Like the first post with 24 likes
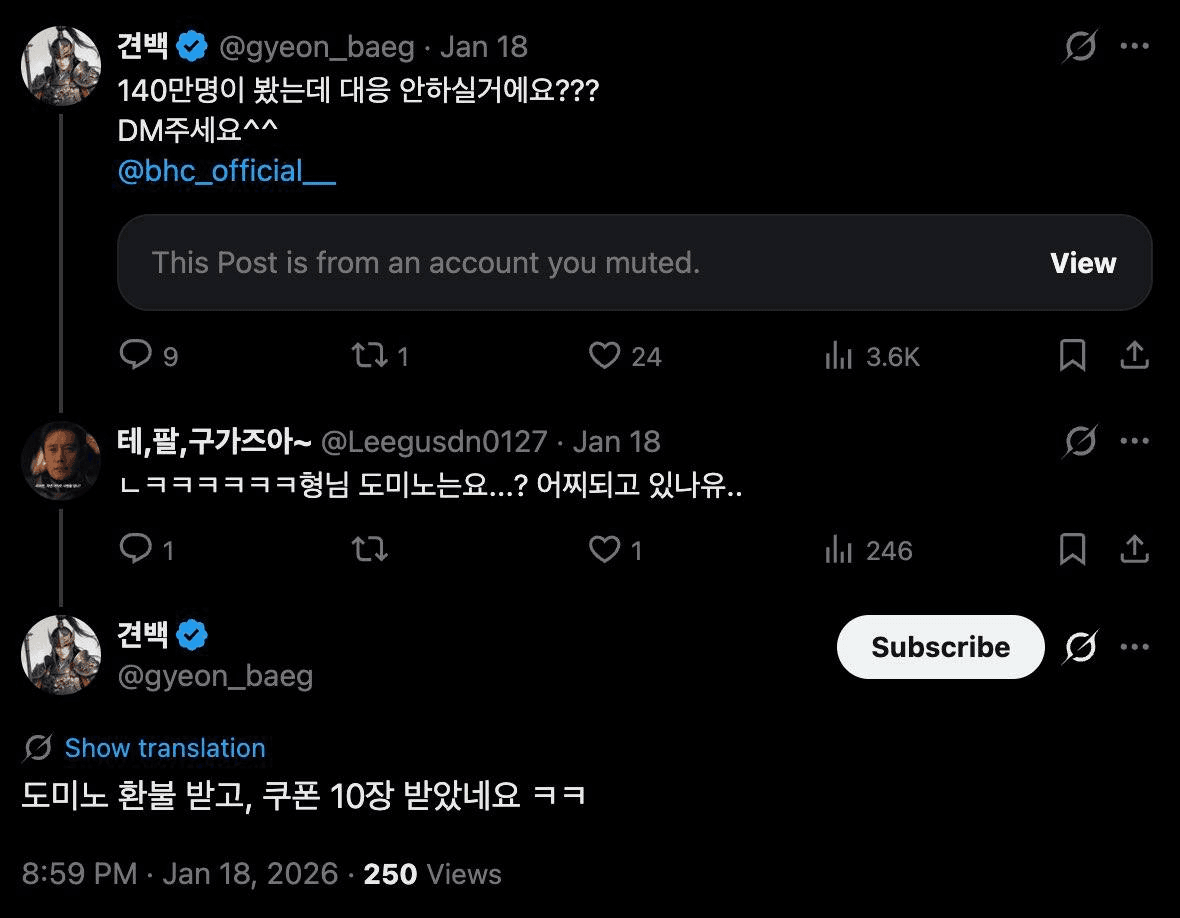 pyautogui.click(x=604, y=356)
